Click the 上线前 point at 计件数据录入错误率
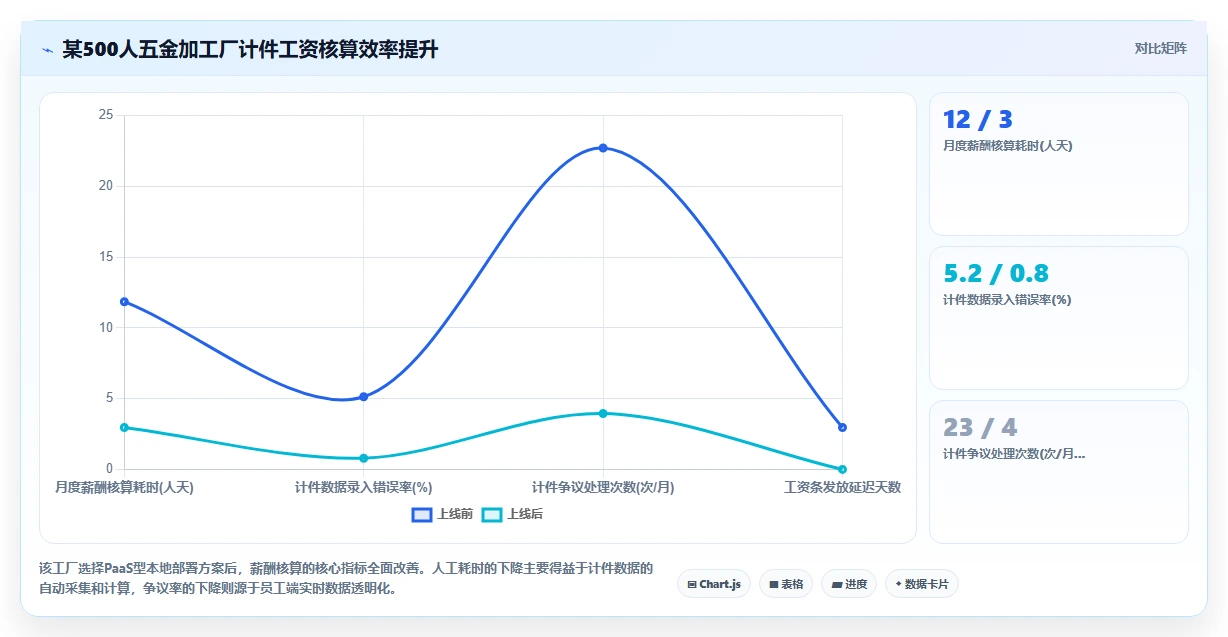Image resolution: width=1228 pixels, height=637 pixels. (x=363, y=397)
